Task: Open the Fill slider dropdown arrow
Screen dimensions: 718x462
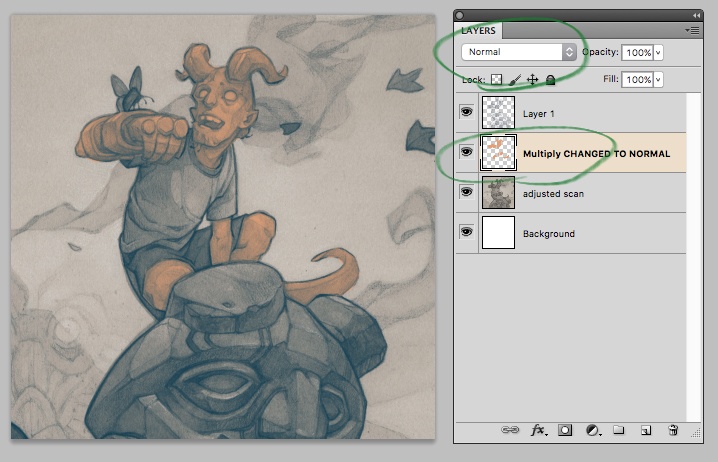Action: pos(658,80)
